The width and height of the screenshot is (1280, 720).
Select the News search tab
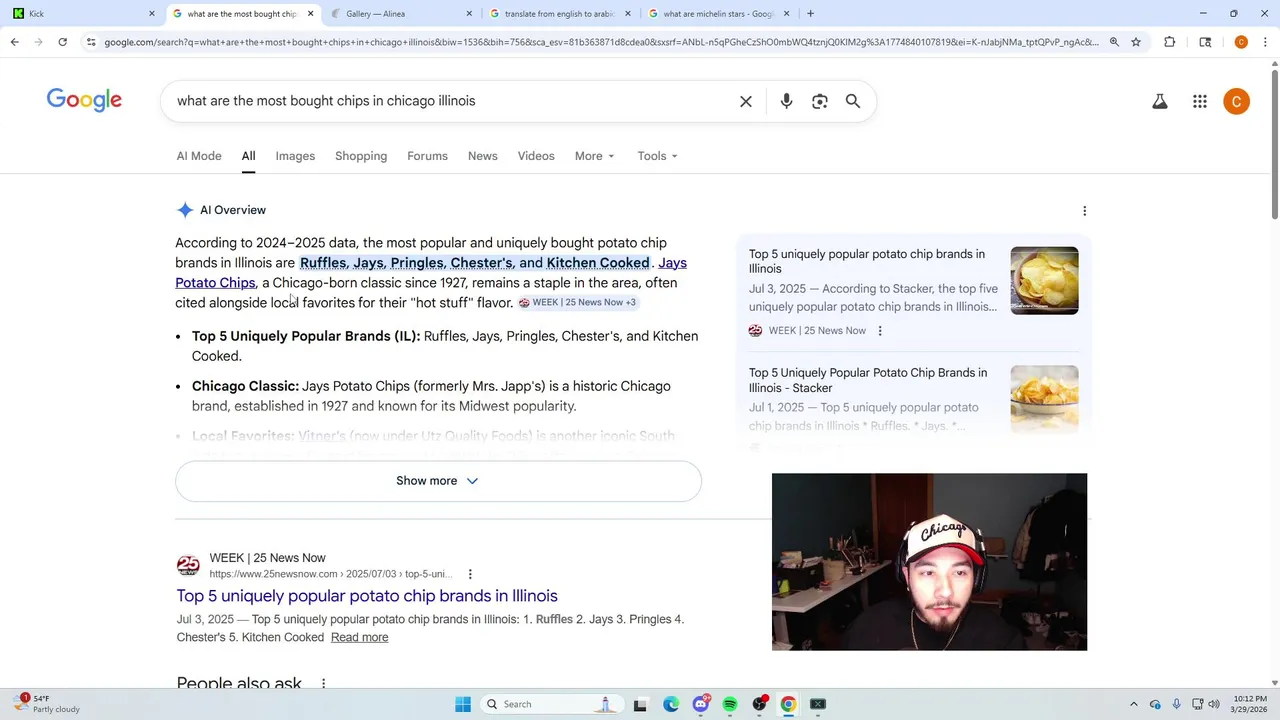pos(482,156)
